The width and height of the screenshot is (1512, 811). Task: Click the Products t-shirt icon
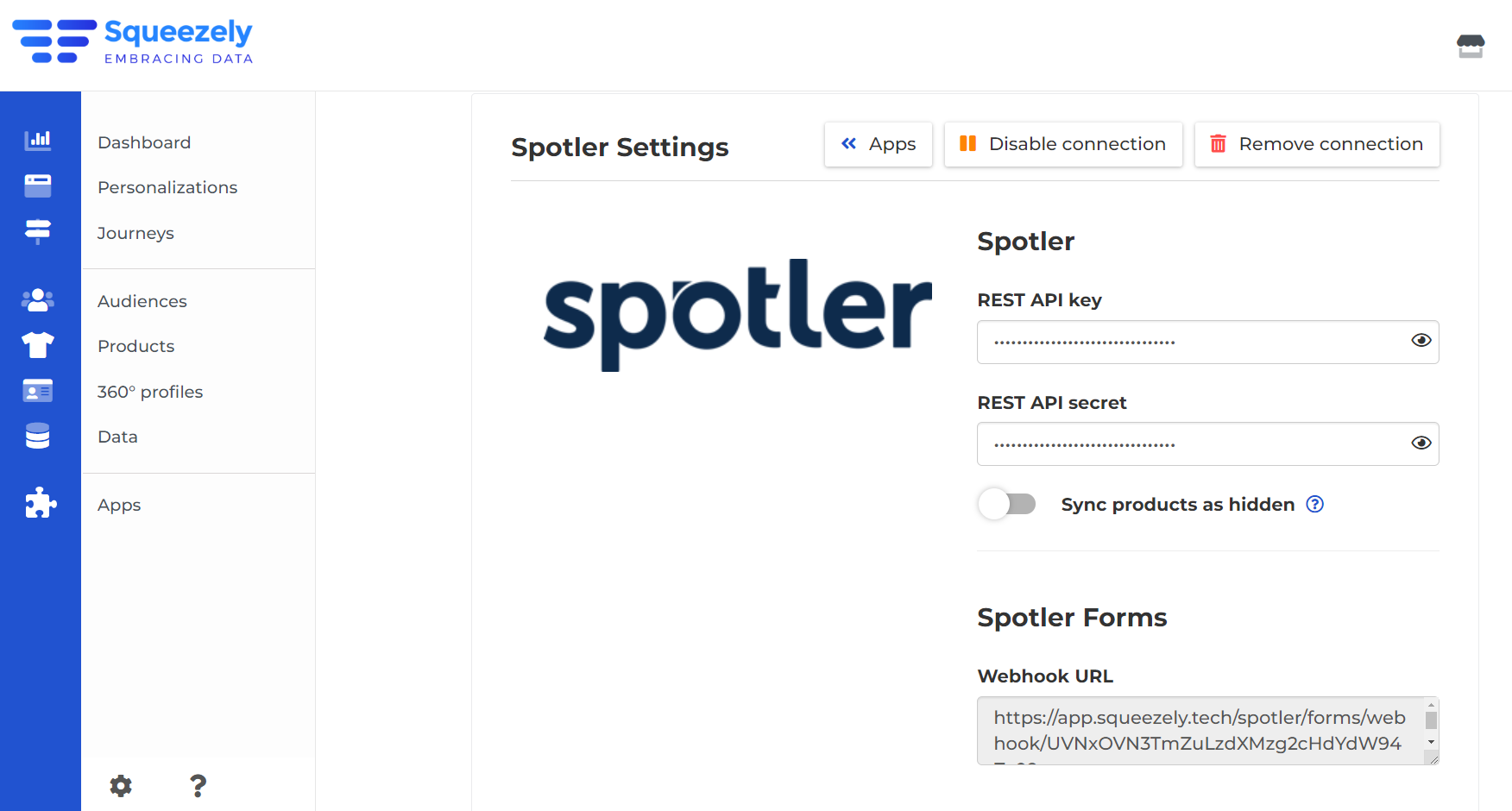pos(38,345)
